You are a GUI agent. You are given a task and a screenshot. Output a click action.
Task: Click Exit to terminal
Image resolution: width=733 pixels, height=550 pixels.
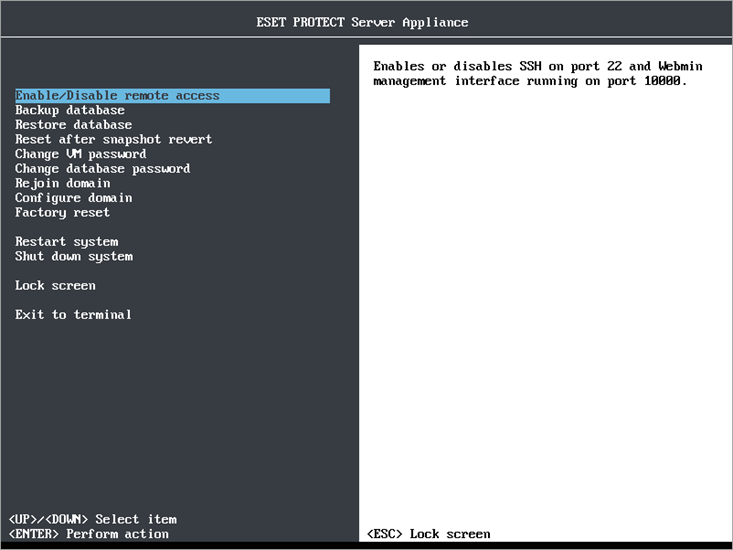tap(73, 315)
